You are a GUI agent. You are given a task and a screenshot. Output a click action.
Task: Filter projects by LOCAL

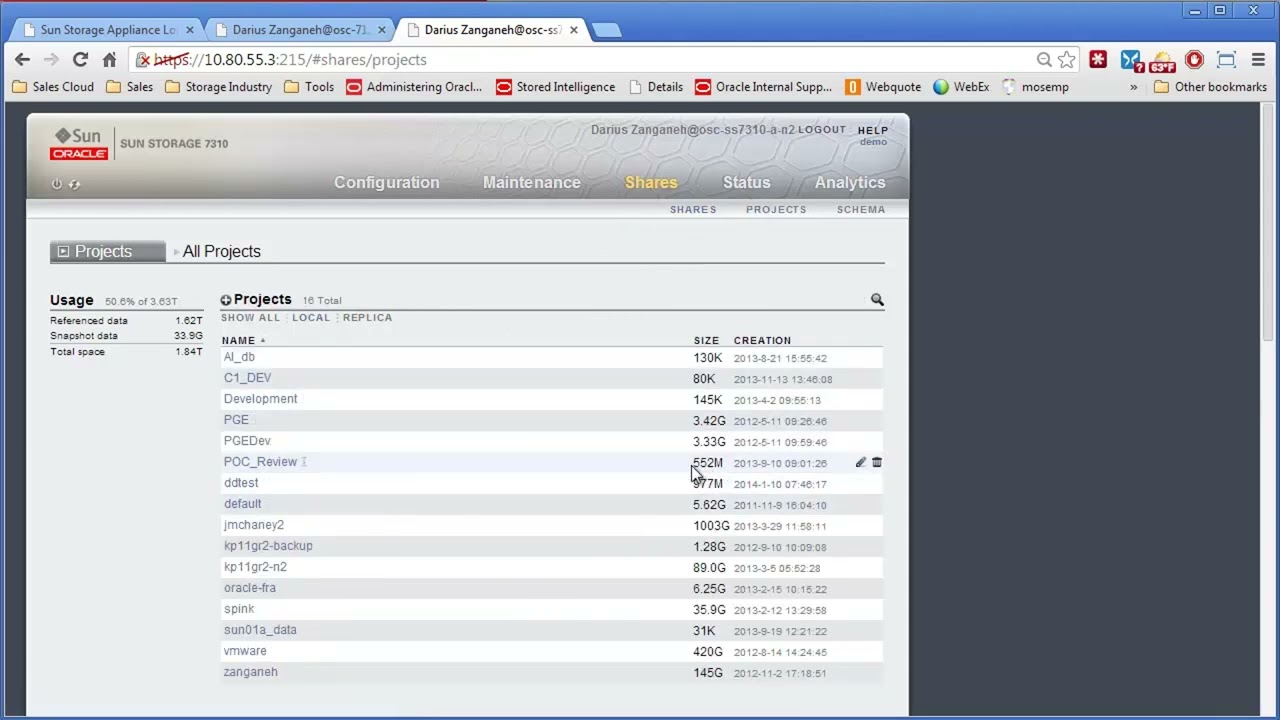pos(311,318)
